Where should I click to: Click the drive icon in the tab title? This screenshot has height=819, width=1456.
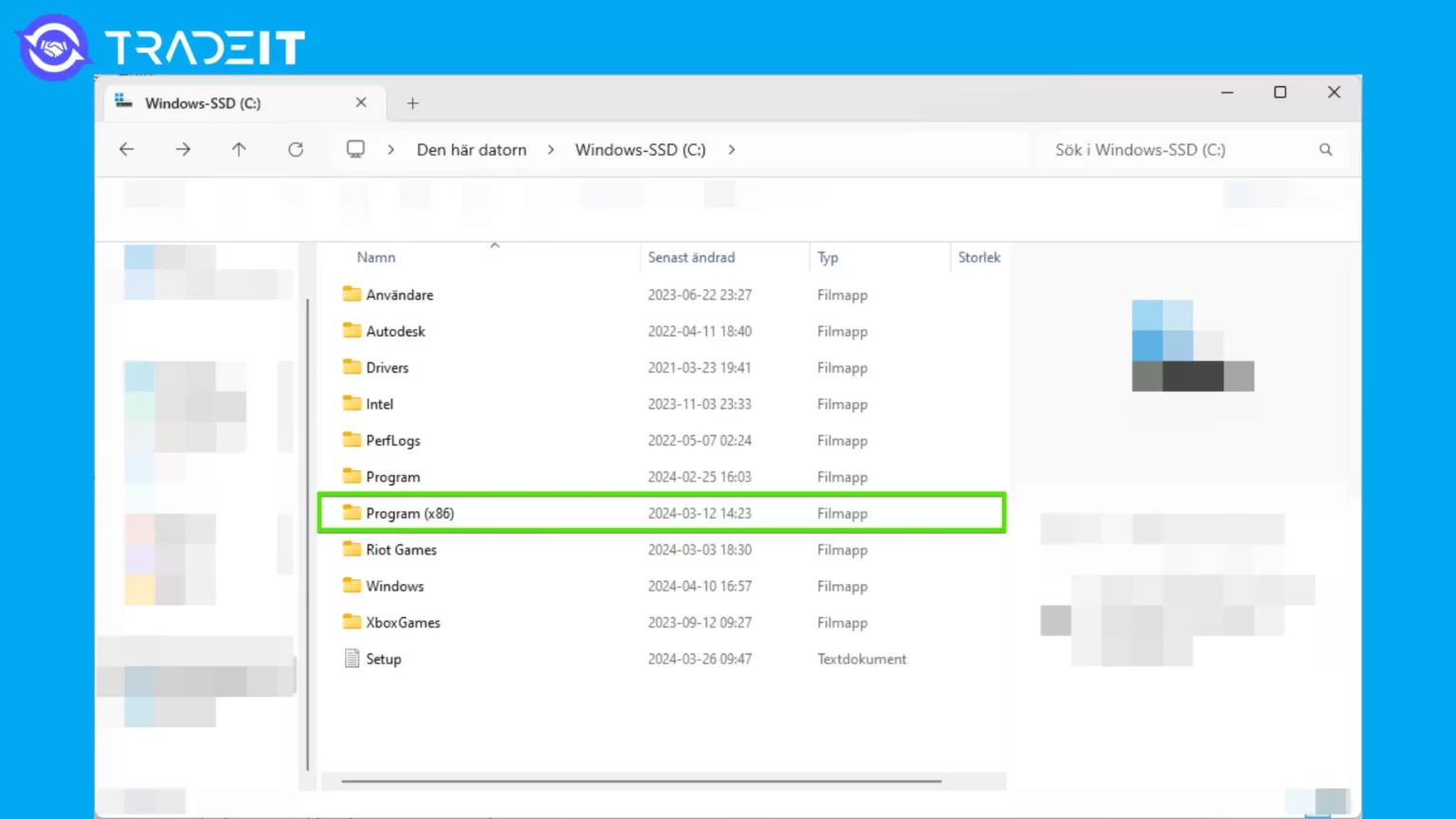123,101
